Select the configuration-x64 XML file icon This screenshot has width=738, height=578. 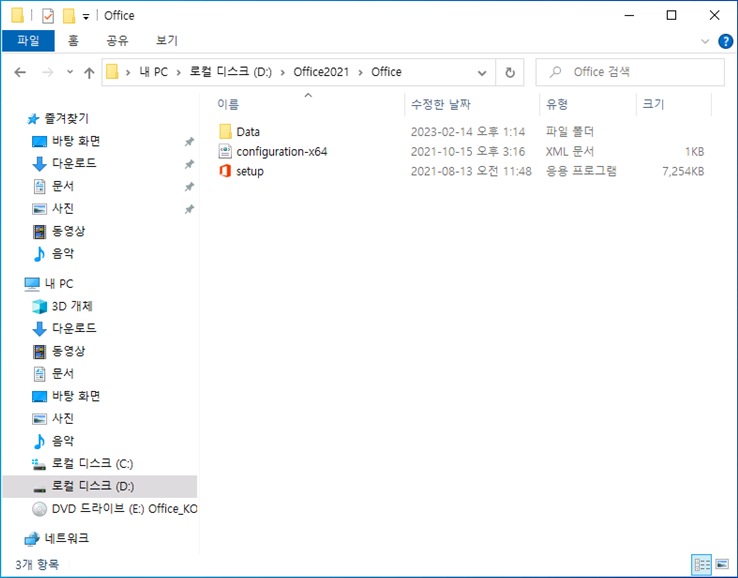click(x=225, y=151)
